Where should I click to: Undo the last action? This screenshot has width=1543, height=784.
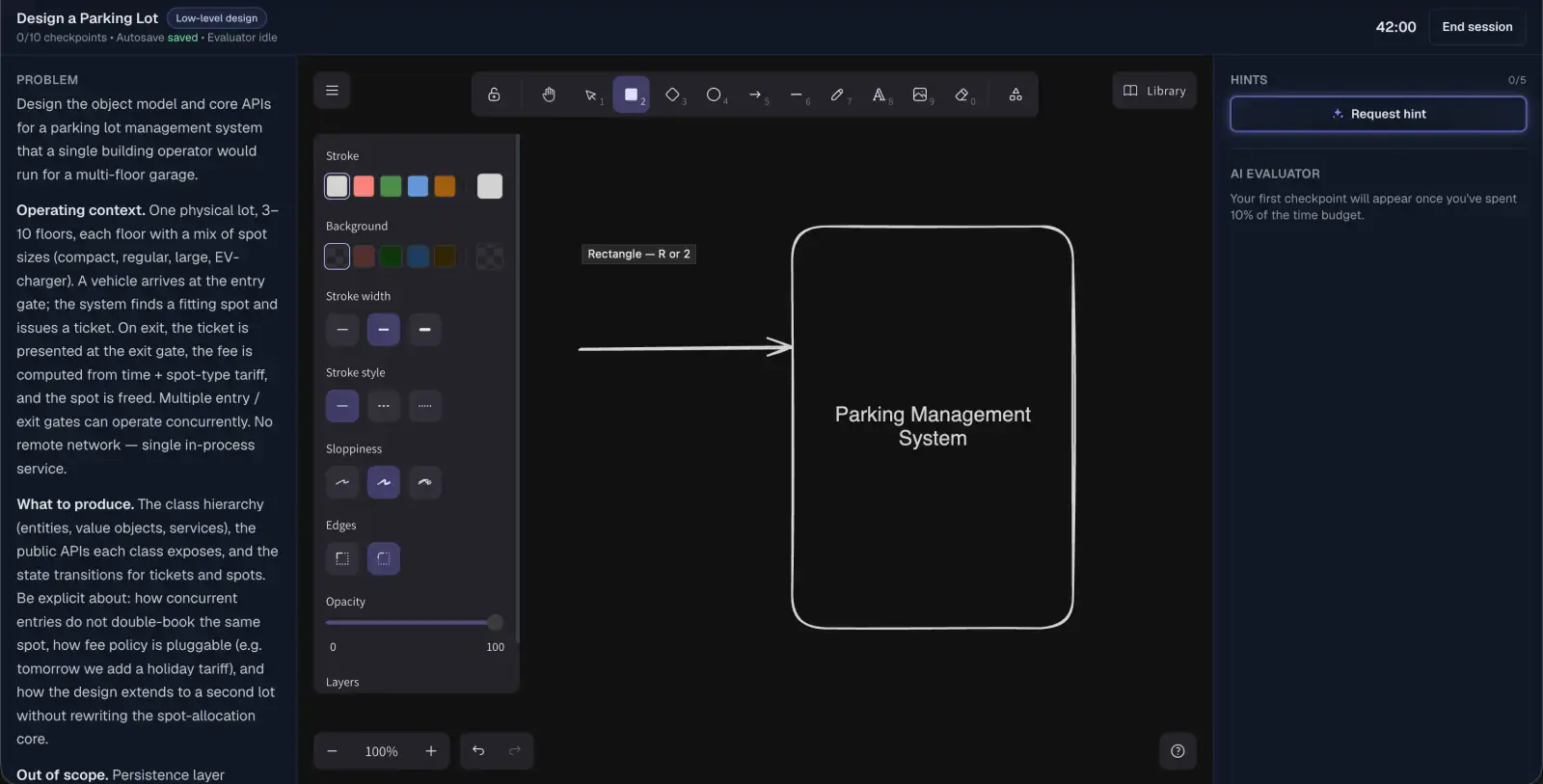click(478, 751)
